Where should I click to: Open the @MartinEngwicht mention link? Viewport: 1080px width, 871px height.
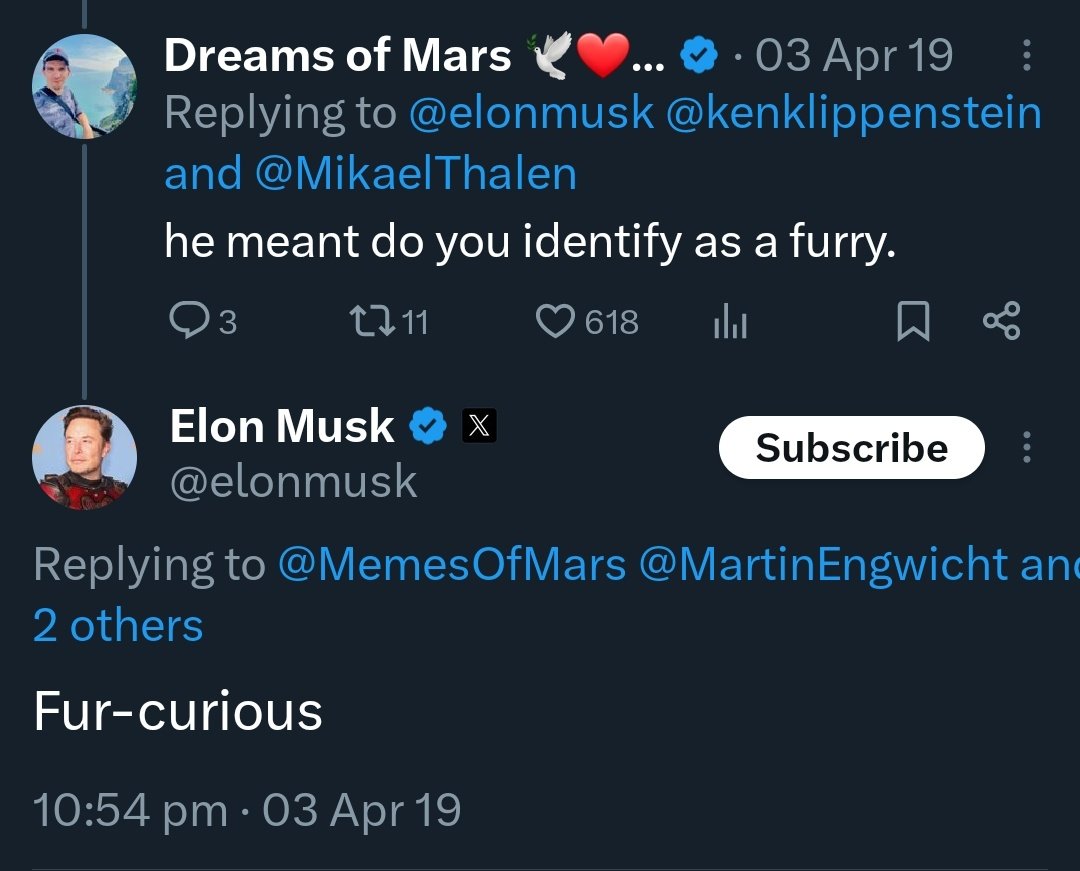tap(823, 565)
